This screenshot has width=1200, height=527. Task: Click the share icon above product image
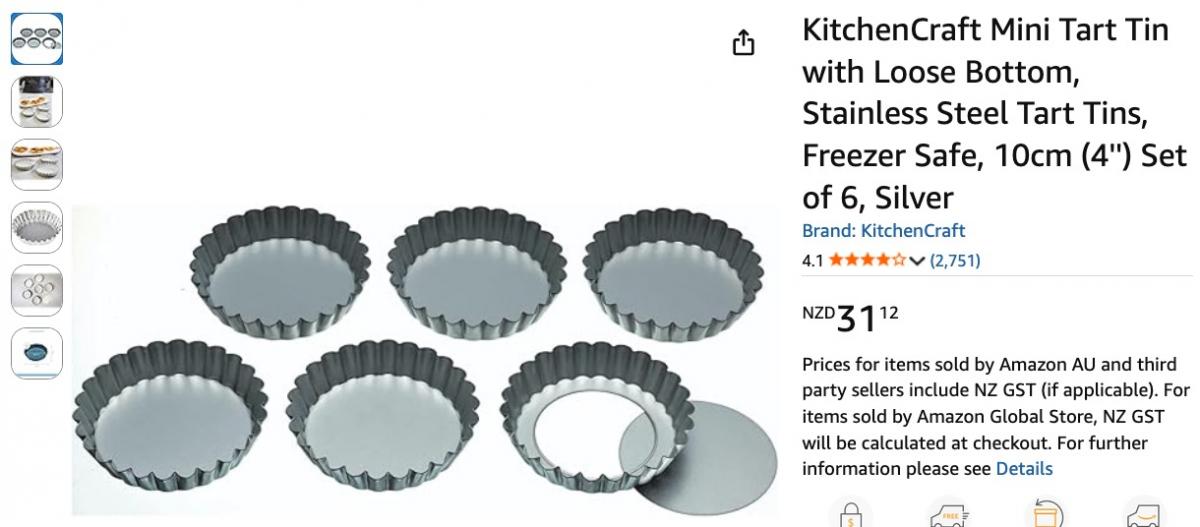[x=743, y=42]
